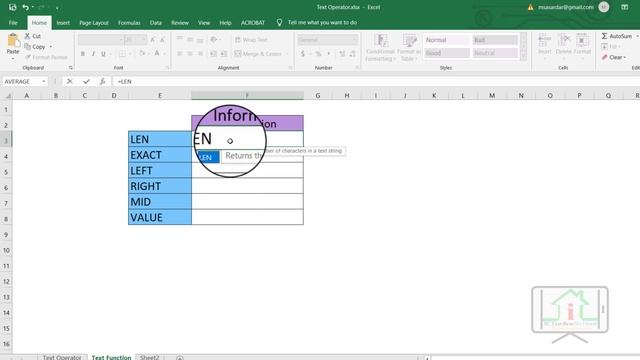Click Decrease Font Size icon
The image size is (640, 360).
pos(162,40)
